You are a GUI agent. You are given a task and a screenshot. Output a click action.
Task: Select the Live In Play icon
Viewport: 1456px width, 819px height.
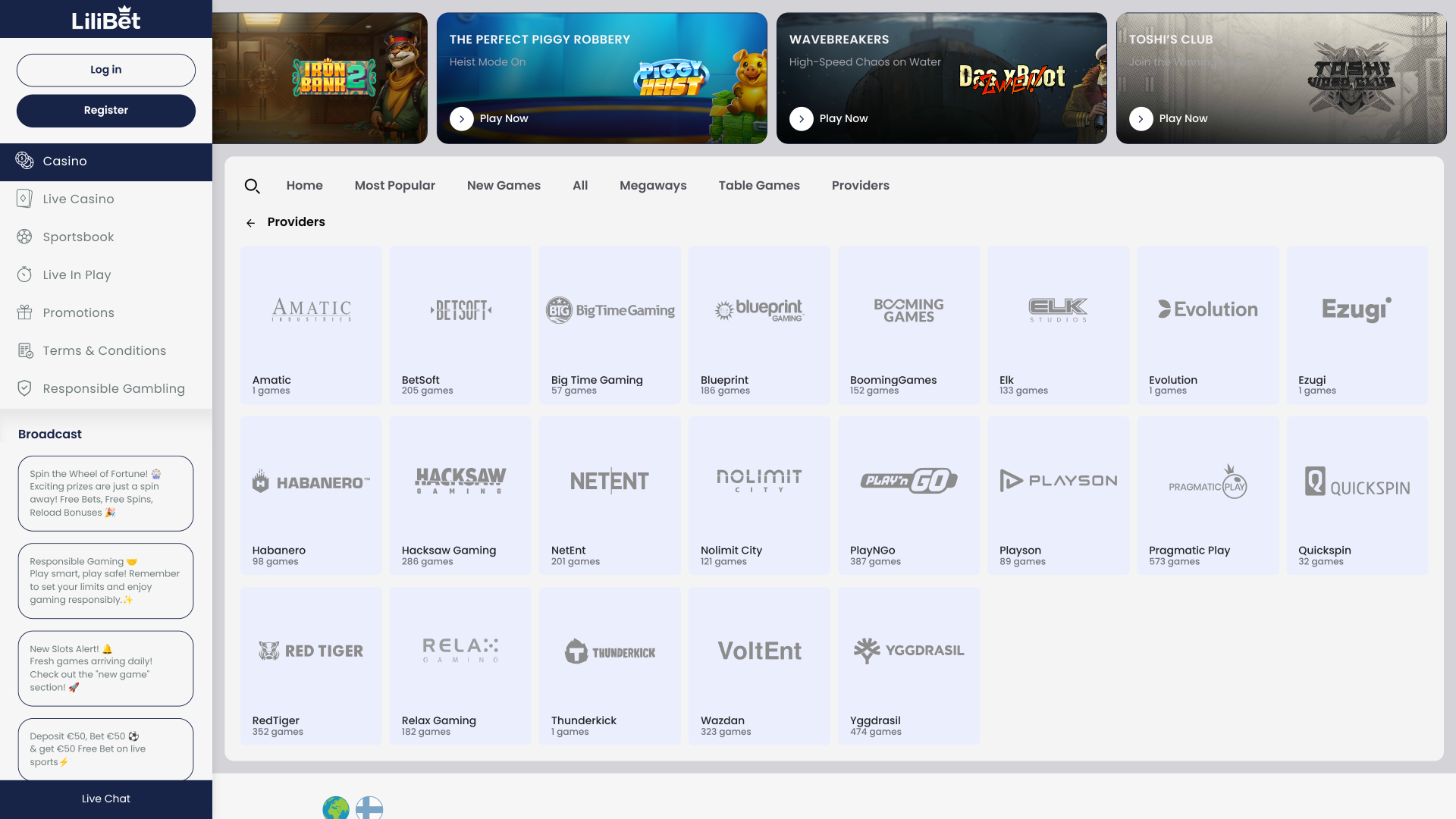pyautogui.click(x=24, y=275)
